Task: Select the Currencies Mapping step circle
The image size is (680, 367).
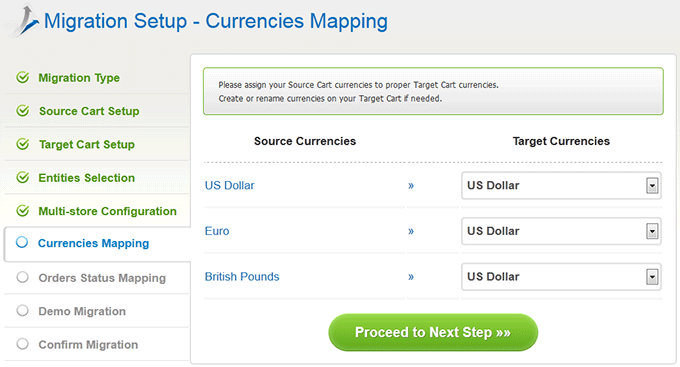Action: pos(22,242)
